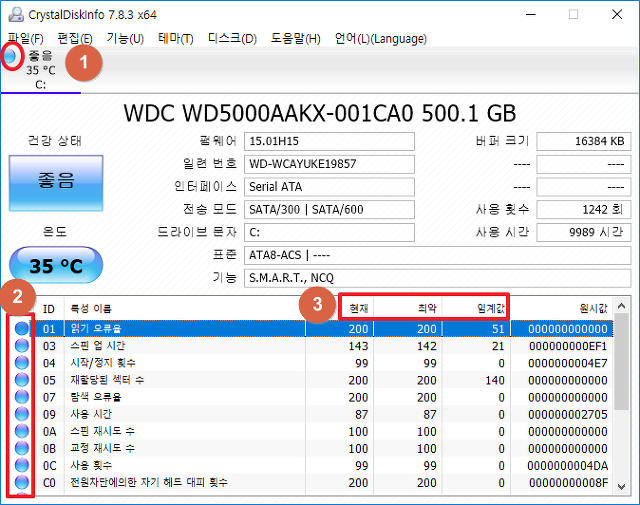
Task: Open the 도움말(H) menu
Action: 296,39
